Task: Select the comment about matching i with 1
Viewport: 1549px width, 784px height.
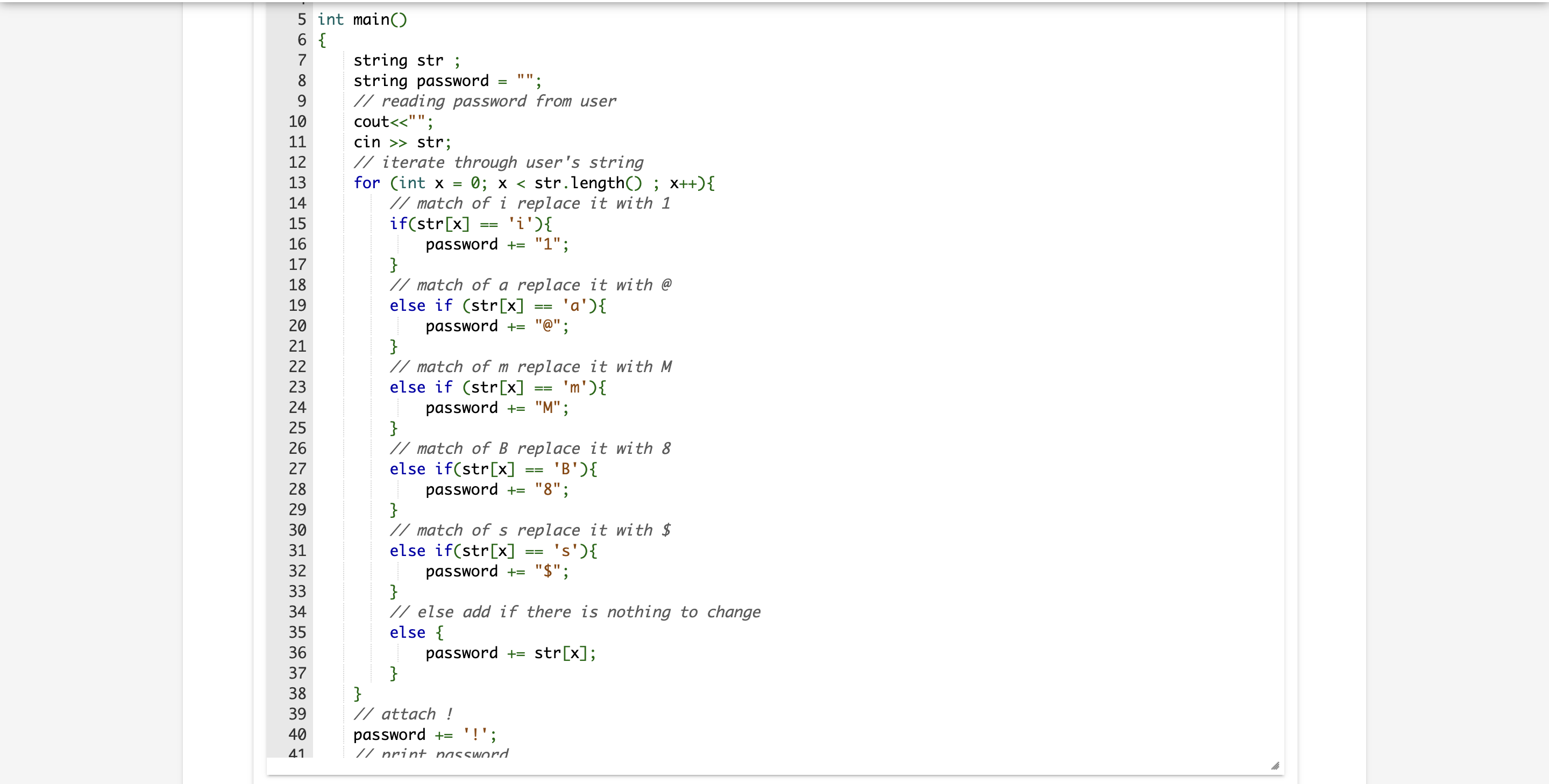Action: 530,204
